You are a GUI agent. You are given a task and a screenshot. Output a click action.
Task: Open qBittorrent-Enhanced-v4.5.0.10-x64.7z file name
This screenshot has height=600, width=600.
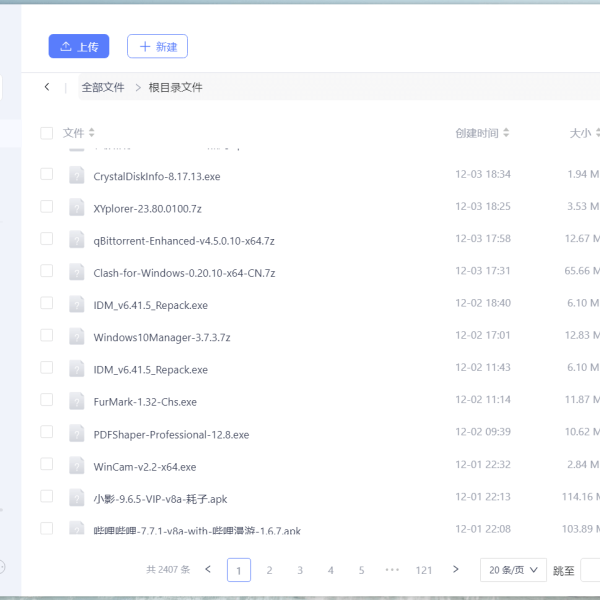tap(184, 241)
